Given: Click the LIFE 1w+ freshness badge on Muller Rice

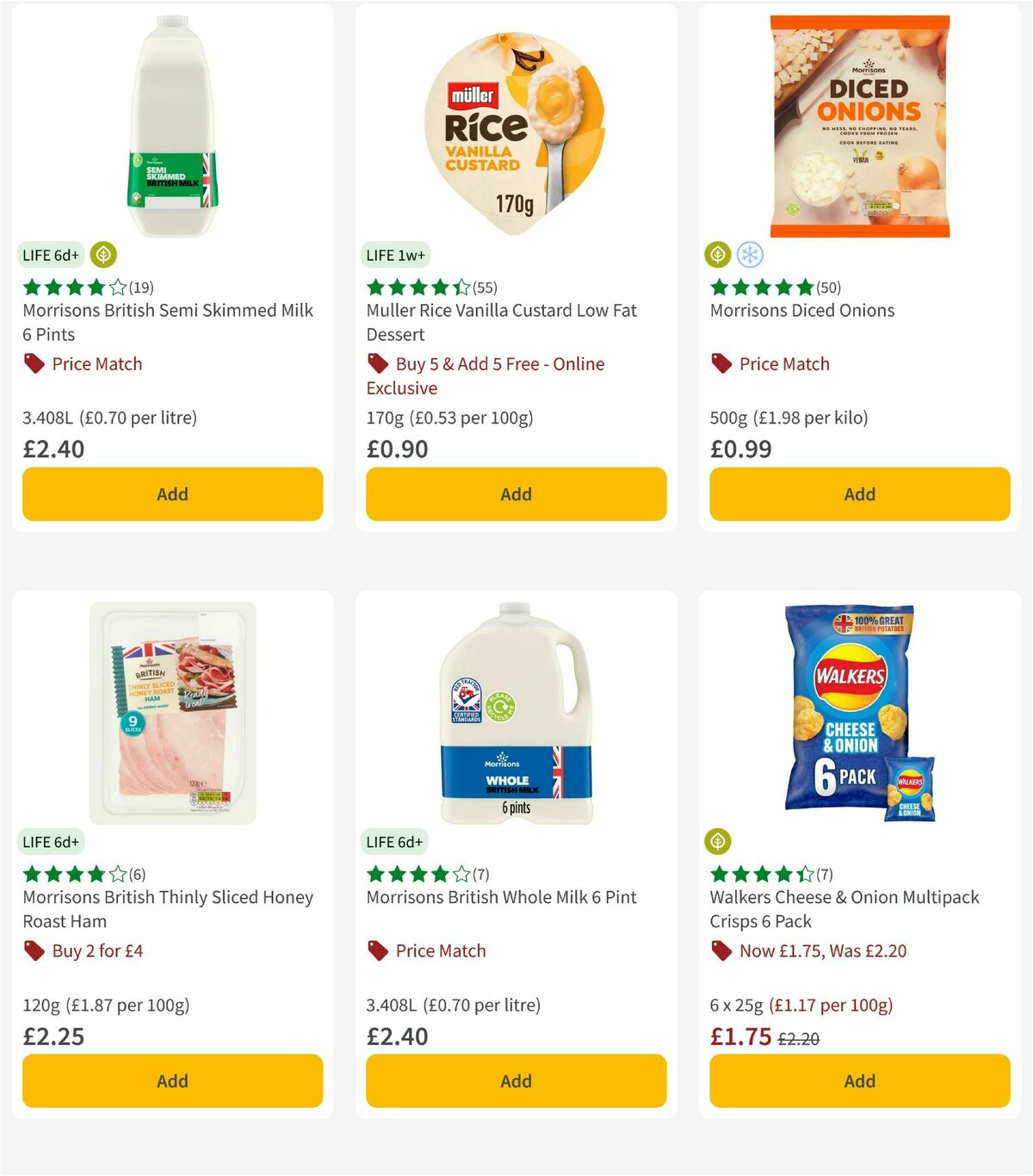Looking at the screenshot, I should (x=396, y=255).
